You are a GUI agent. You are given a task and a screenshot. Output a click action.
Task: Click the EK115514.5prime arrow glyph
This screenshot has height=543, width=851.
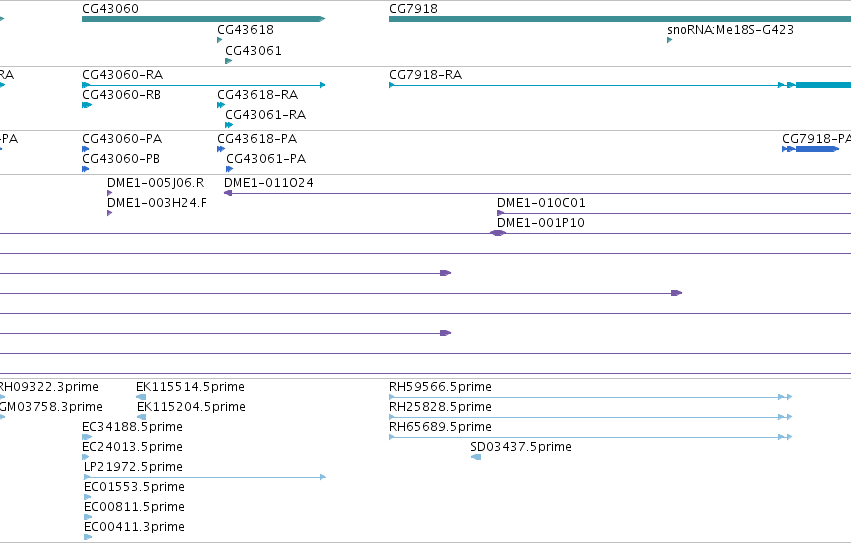[x=141, y=397]
